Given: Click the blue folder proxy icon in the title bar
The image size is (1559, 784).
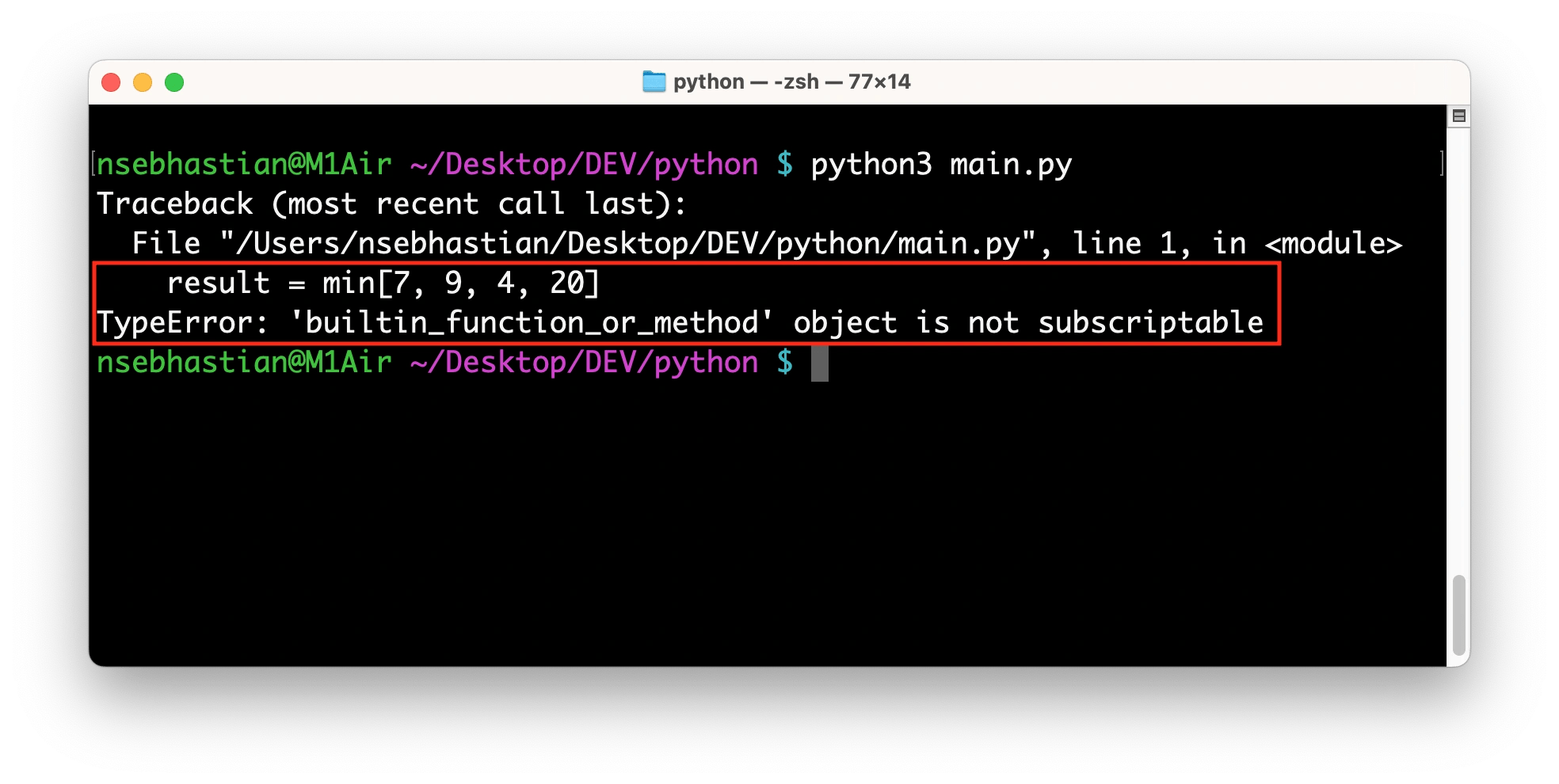Looking at the screenshot, I should 653,81.
